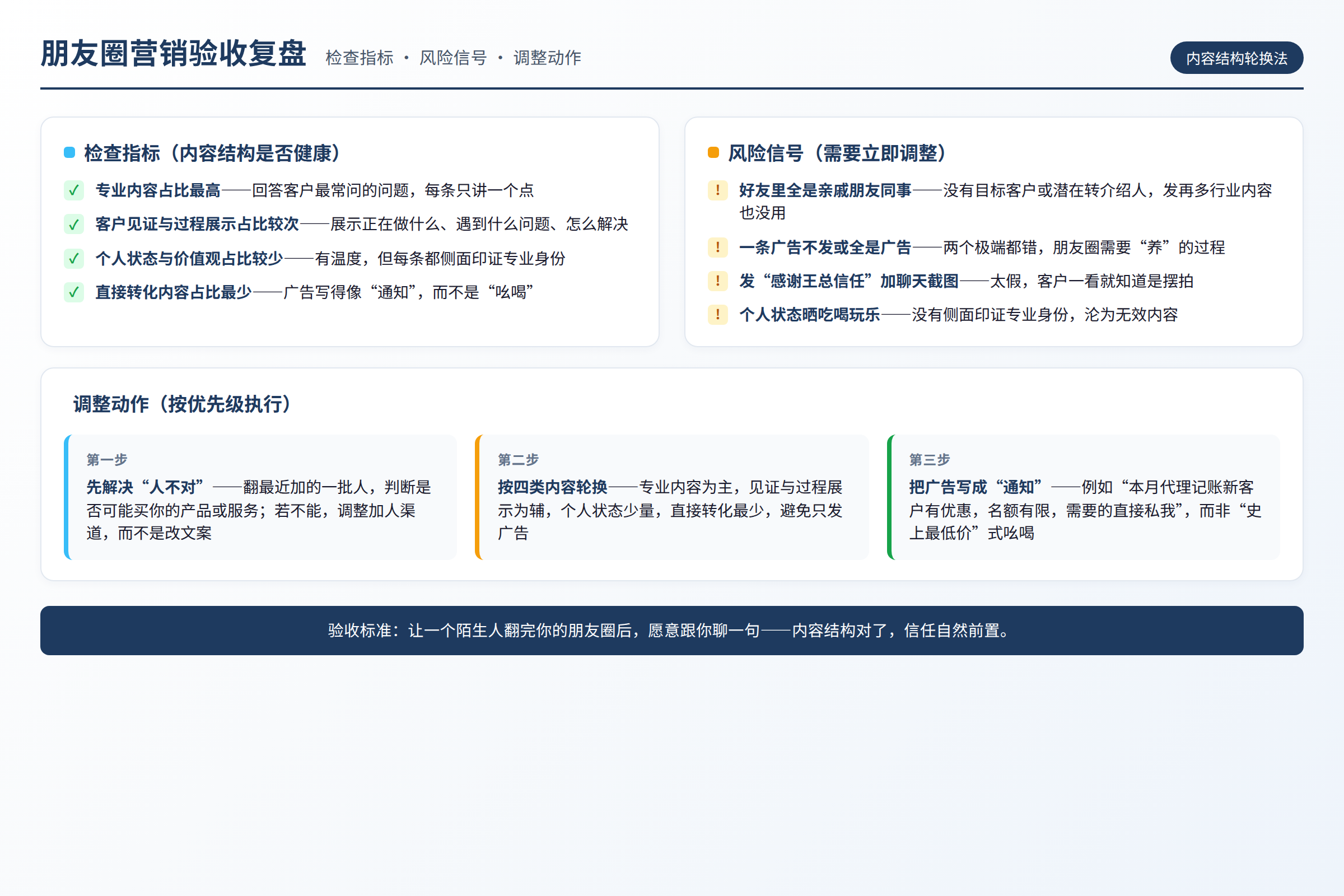Open the 第三步 card about 把广告写成“通知”
The width and height of the screenshot is (1344, 896).
click(1084, 497)
